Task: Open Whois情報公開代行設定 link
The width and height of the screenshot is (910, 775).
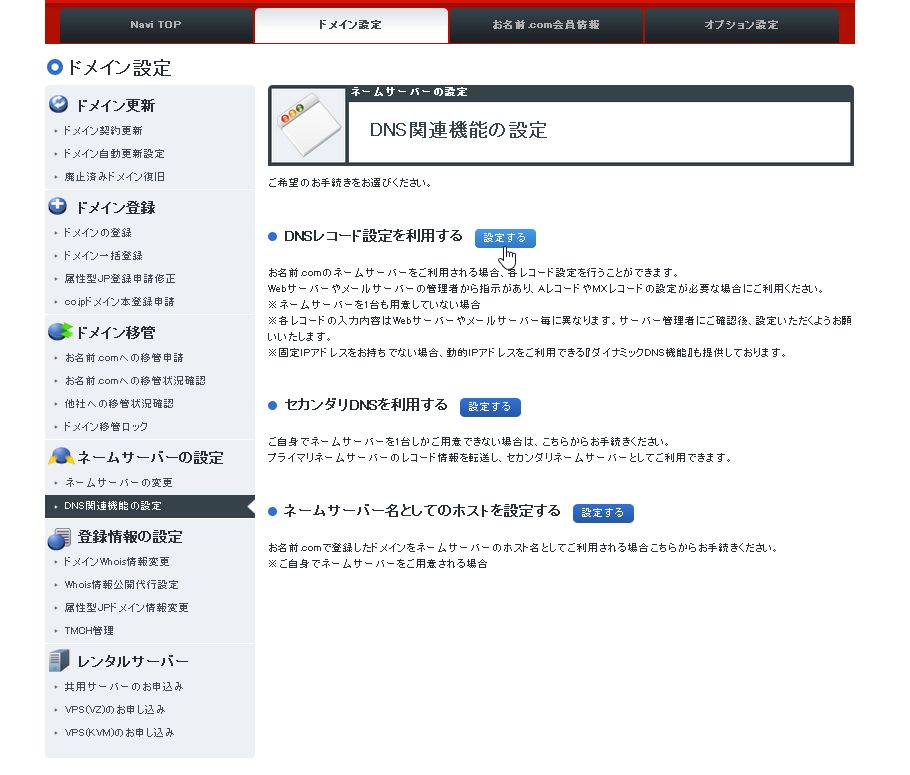Action: tap(121, 585)
